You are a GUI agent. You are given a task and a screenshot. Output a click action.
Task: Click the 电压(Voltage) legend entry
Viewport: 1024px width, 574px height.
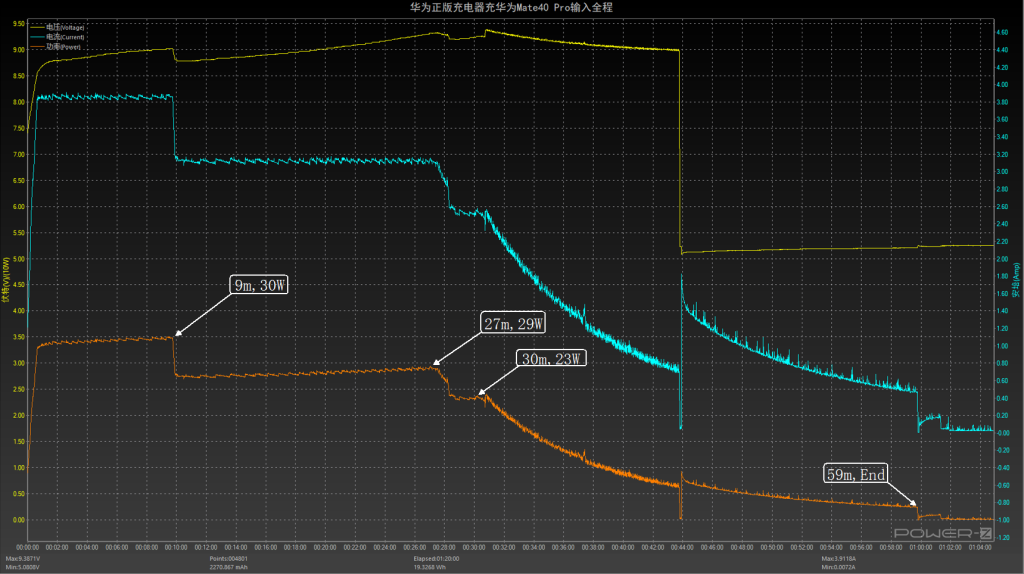pos(56,27)
